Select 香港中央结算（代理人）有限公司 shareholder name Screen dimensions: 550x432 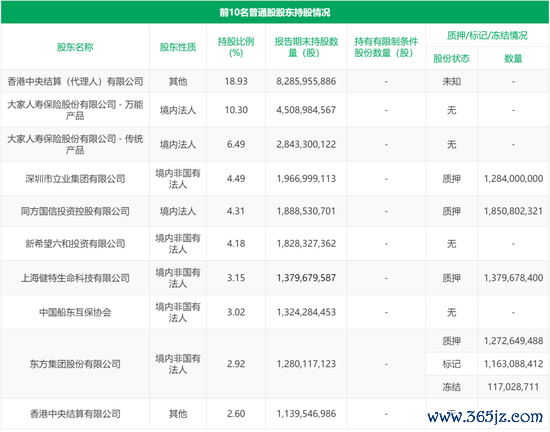coord(75,81)
